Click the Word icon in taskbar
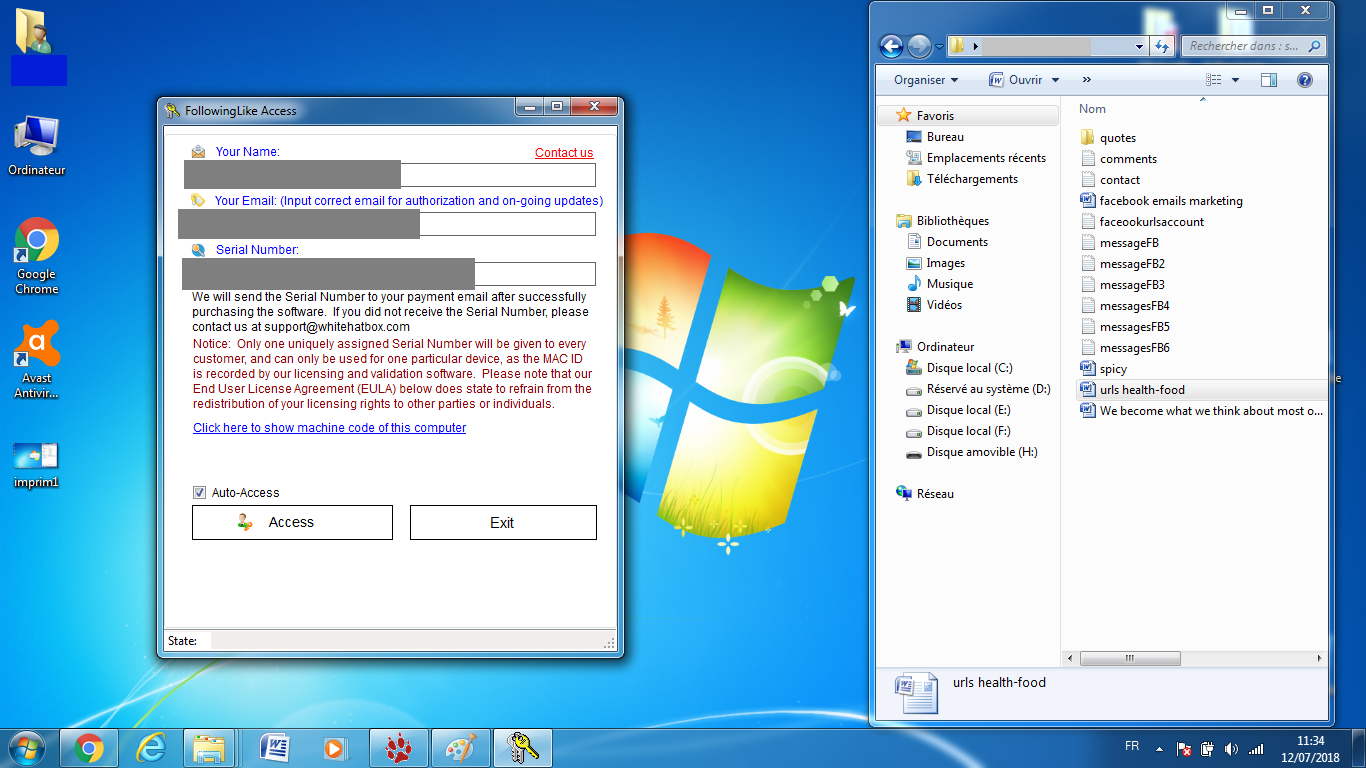This screenshot has height=768, width=1366. tap(274, 747)
